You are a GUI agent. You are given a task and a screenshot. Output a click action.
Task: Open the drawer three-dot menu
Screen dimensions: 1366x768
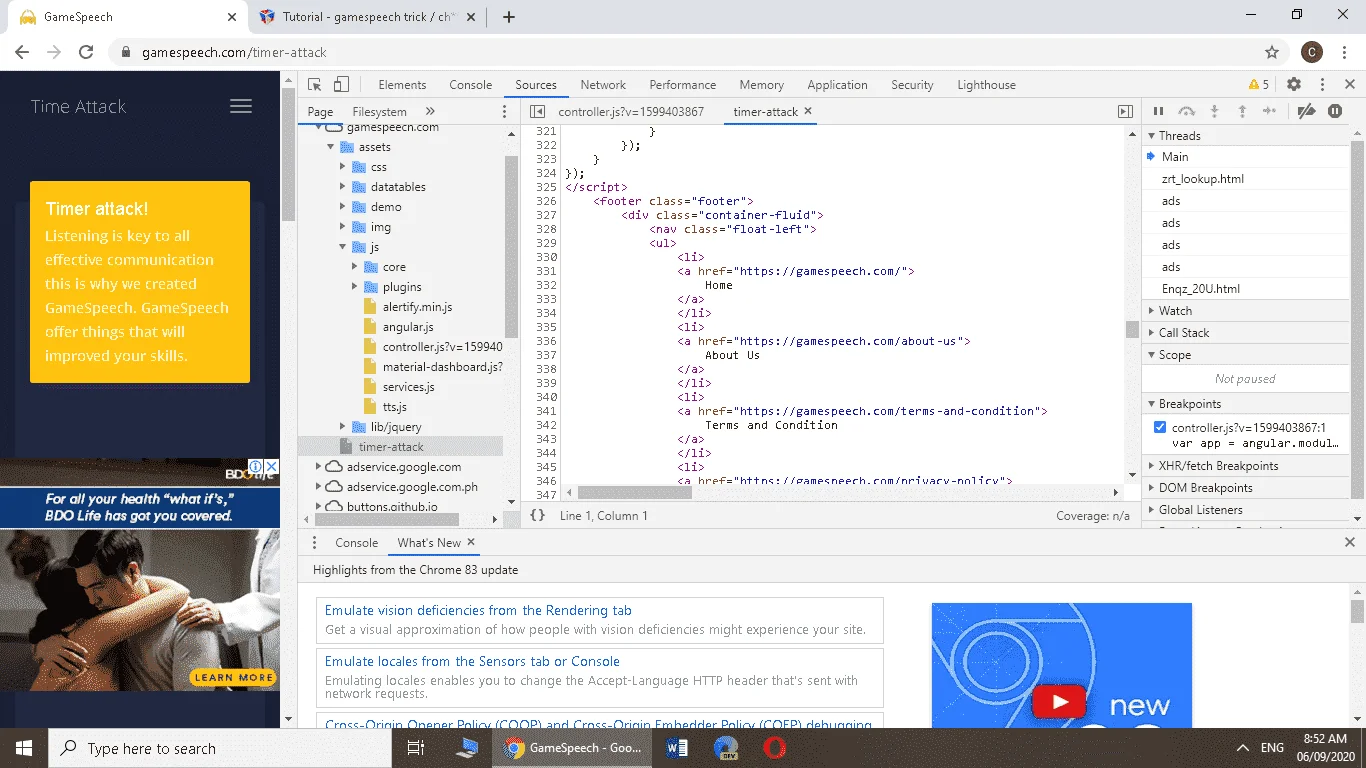point(314,542)
